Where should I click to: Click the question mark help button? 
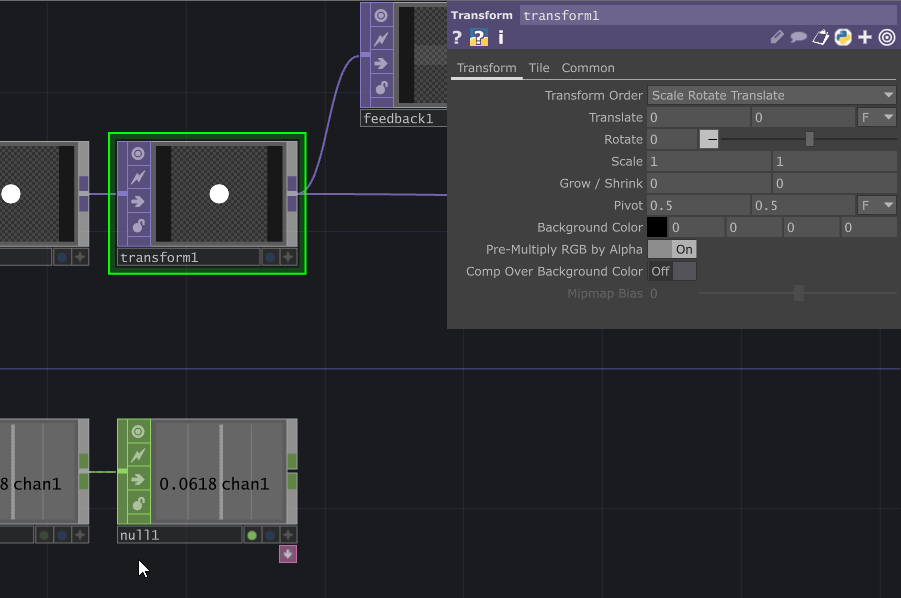458,37
